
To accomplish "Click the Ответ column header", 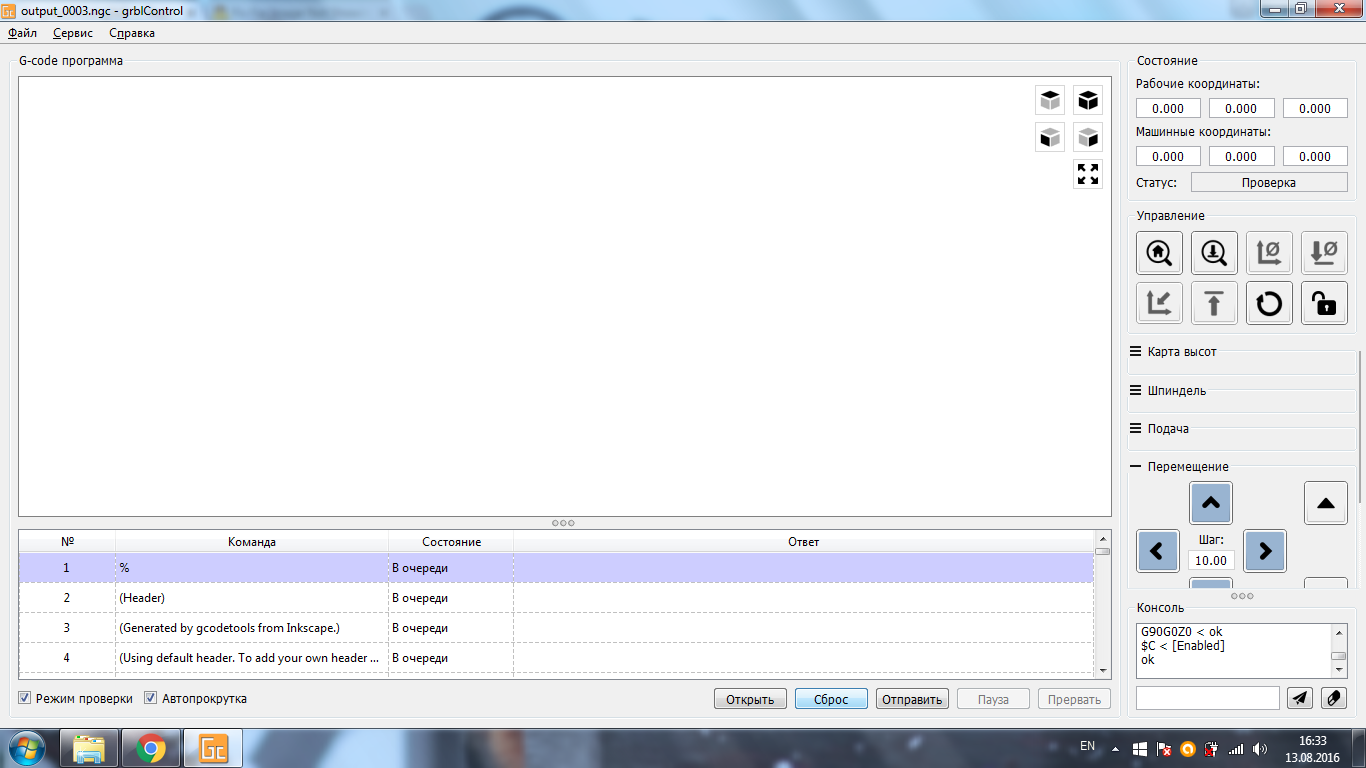I will (803, 542).
